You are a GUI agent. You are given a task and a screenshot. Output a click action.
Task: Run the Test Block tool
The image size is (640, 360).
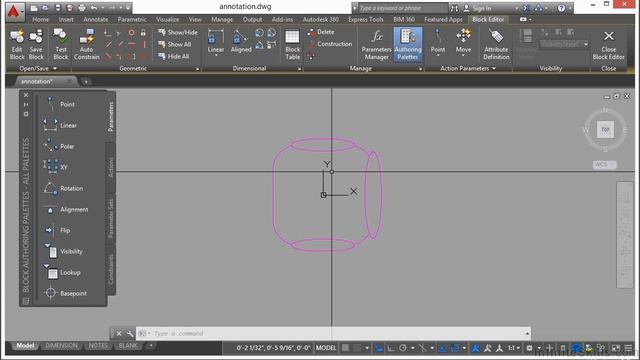point(61,44)
